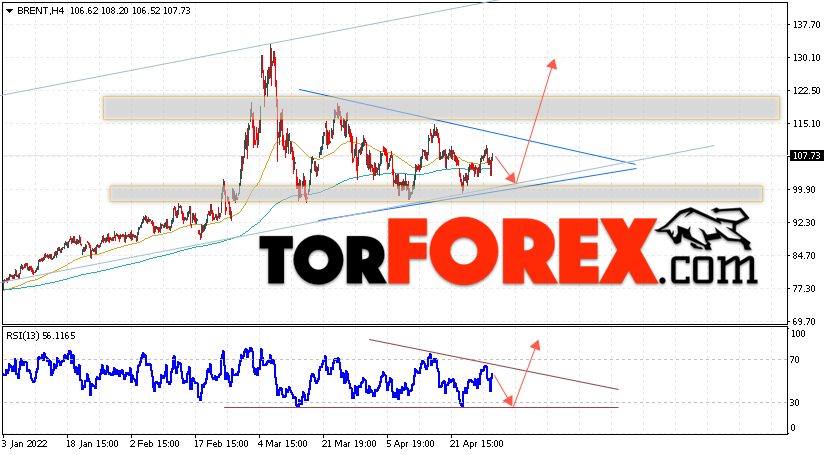Click the 21 Apr 15:00 date label
828x455 pixels.
(476, 444)
